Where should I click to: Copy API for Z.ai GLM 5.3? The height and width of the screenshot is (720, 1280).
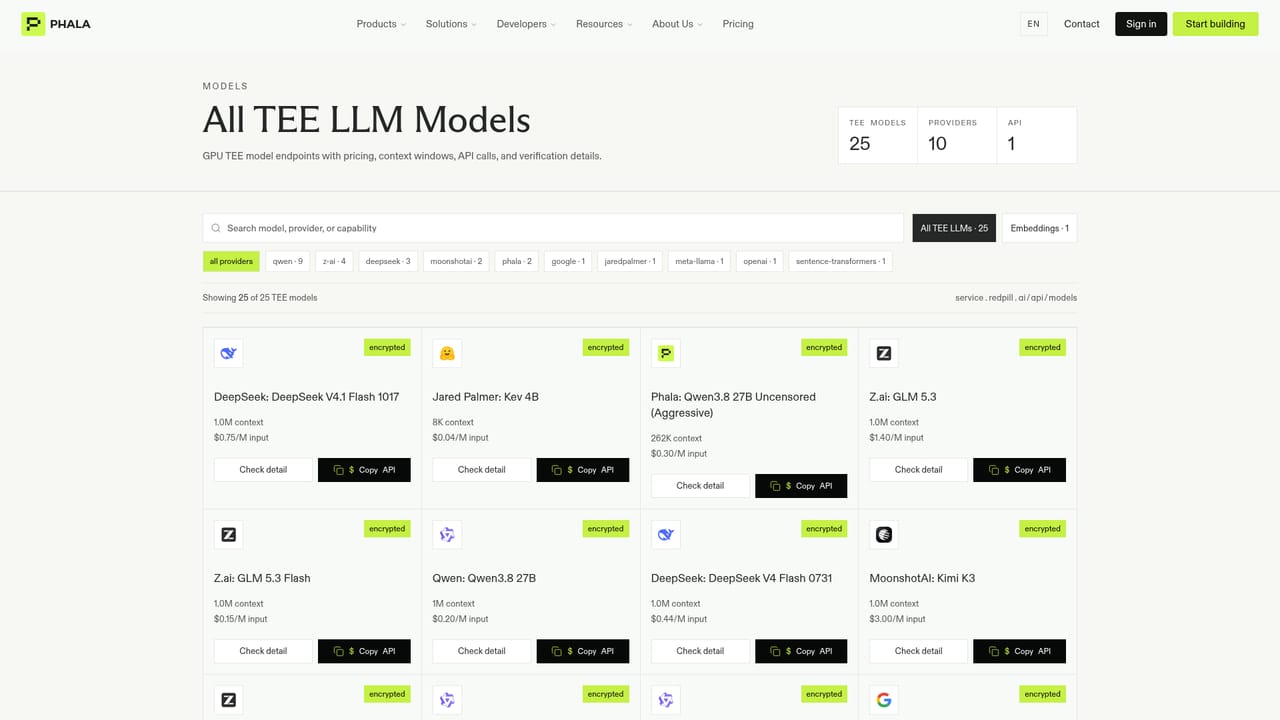(1019, 470)
